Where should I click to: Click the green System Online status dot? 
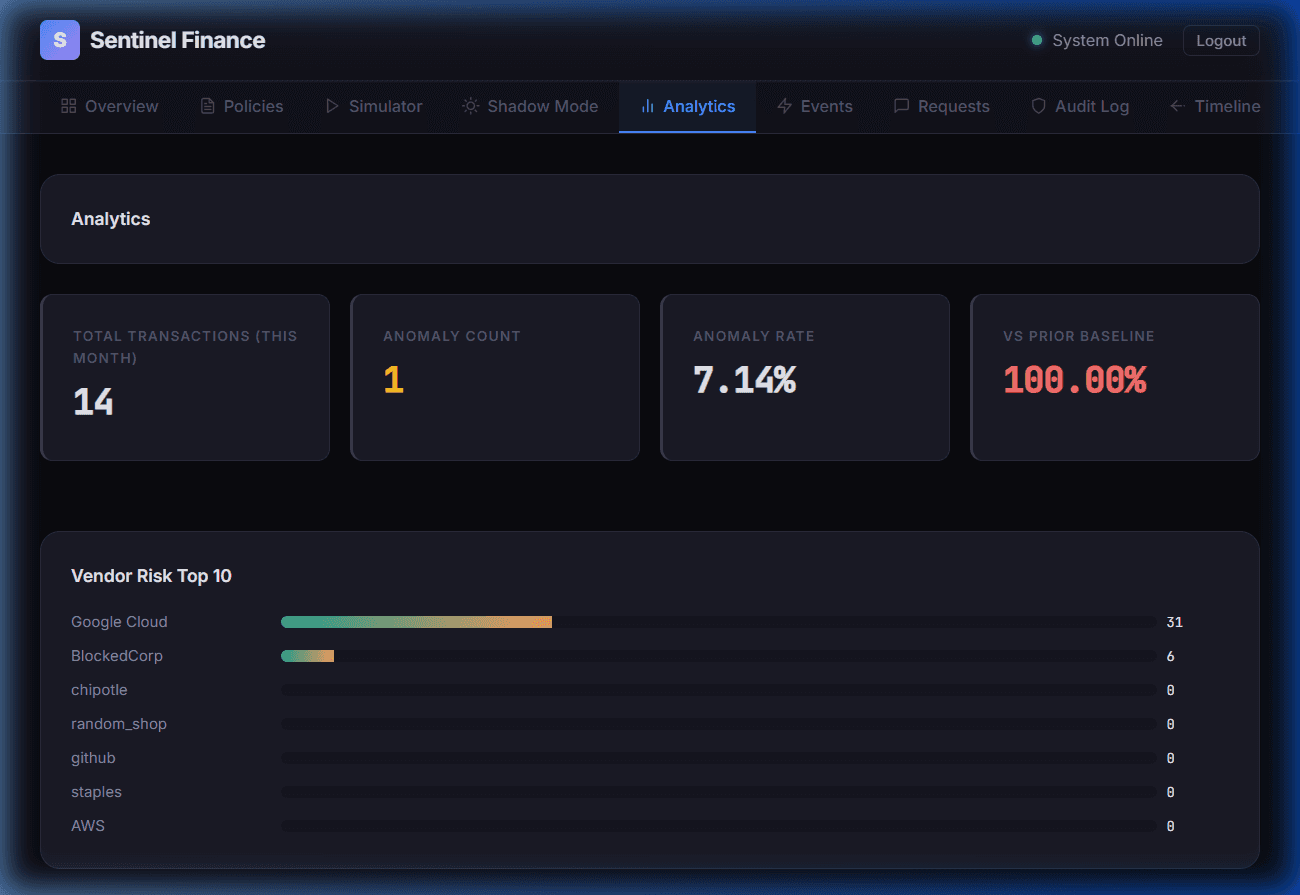click(1037, 41)
